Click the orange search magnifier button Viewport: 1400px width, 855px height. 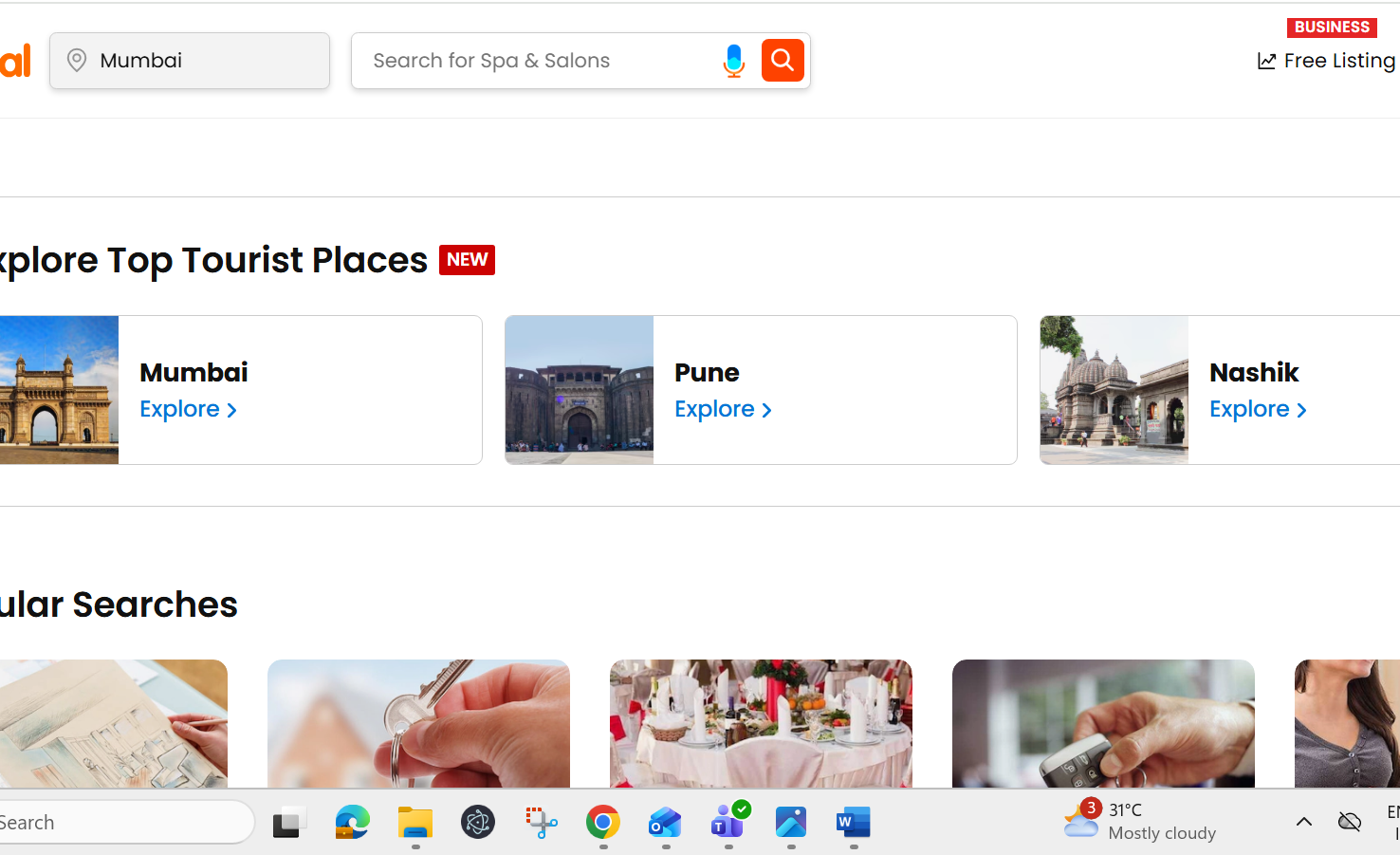783,60
